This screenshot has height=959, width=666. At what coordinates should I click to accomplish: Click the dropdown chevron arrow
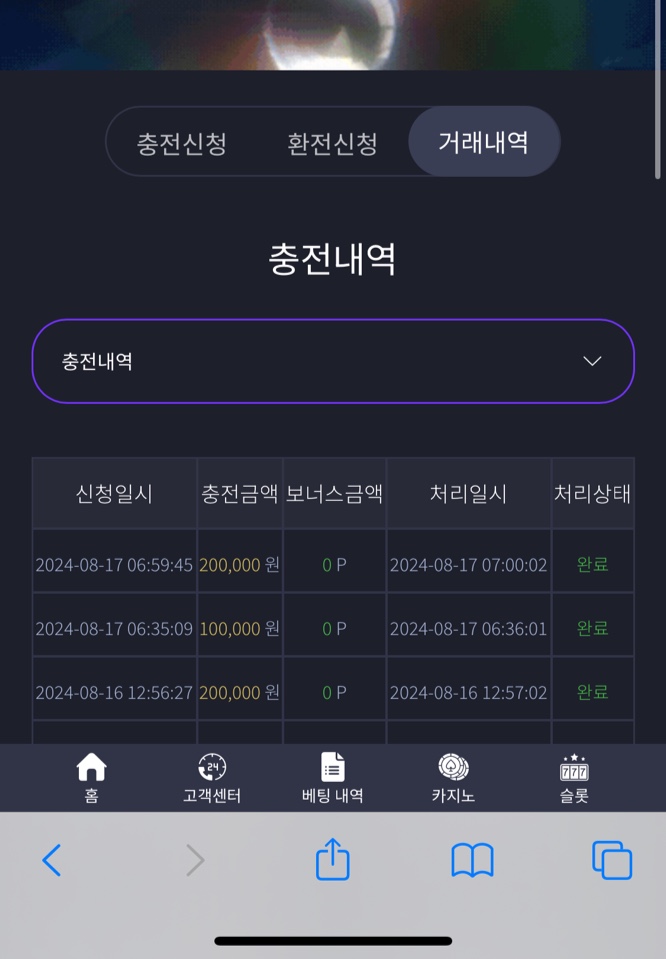click(x=592, y=361)
